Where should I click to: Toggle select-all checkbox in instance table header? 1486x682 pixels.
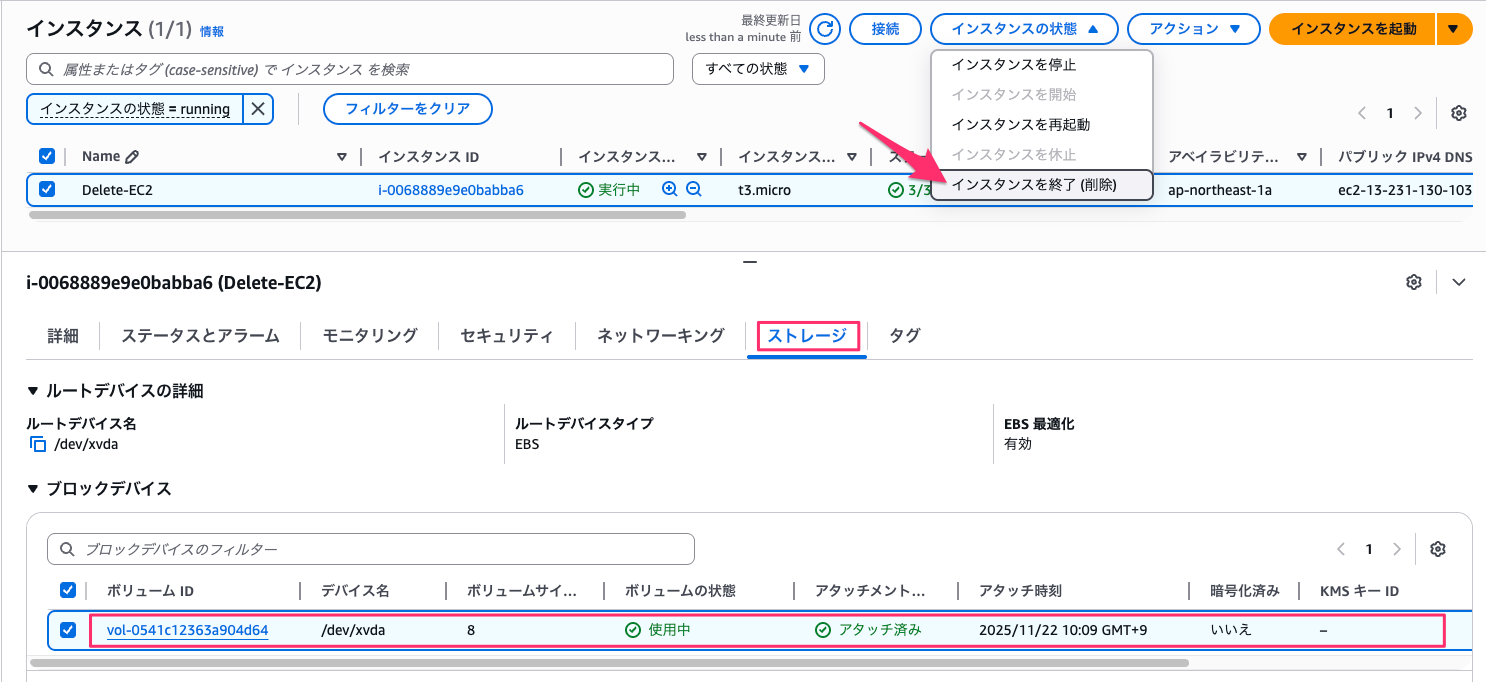tap(47, 156)
